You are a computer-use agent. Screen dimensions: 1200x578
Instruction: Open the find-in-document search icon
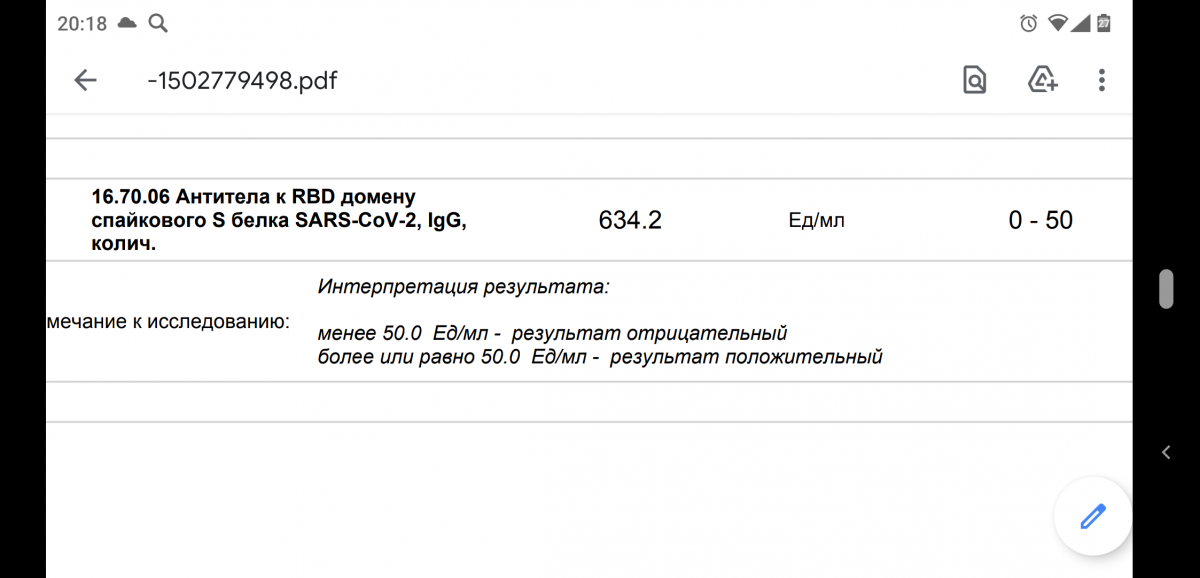[x=974, y=81]
